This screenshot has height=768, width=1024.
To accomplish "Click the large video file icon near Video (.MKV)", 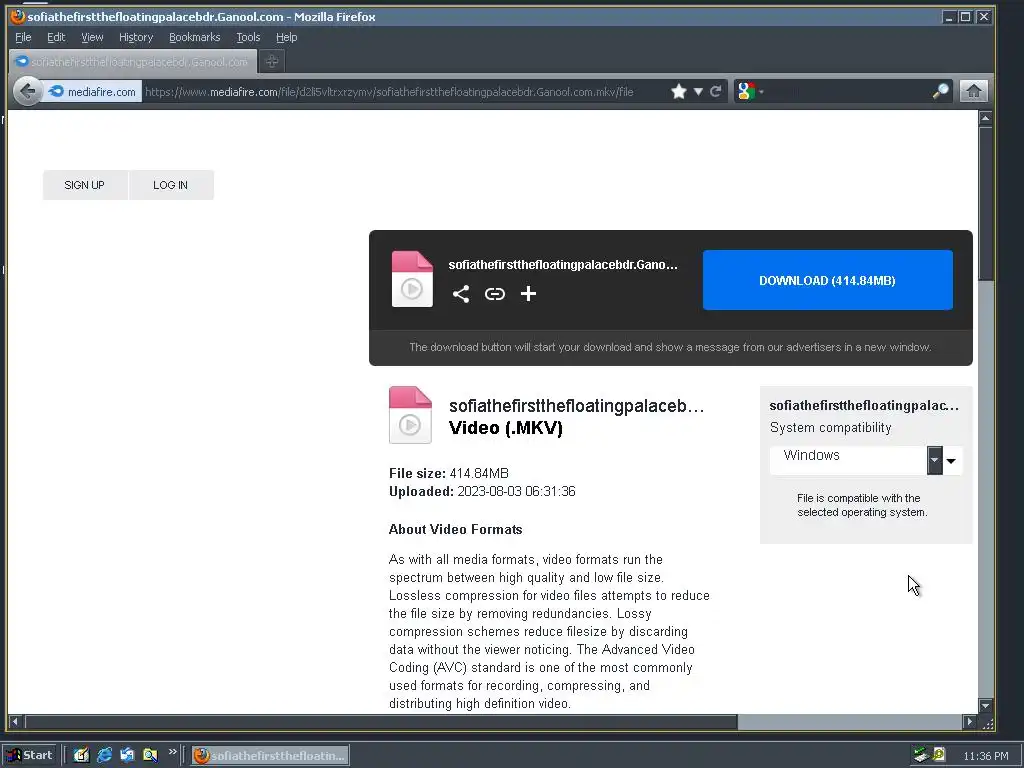I will pos(410,415).
